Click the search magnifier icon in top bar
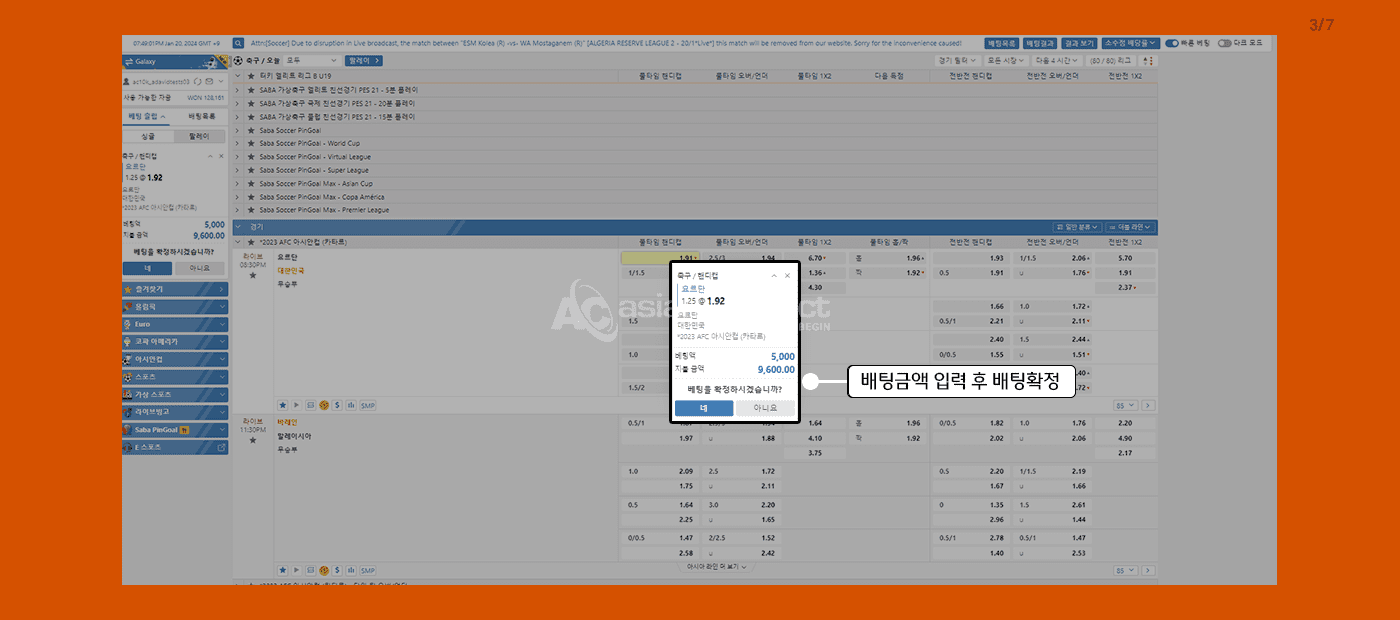 [x=238, y=44]
